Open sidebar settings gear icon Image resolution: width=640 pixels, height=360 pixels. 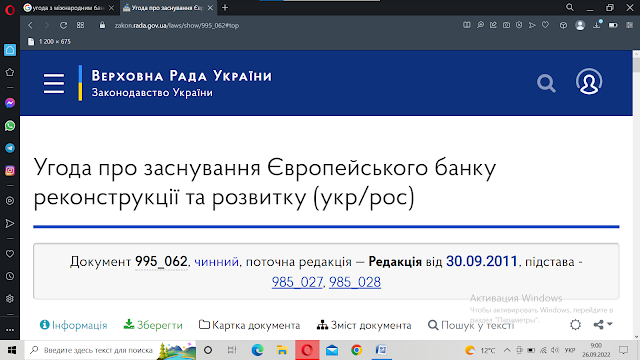pos(10,299)
